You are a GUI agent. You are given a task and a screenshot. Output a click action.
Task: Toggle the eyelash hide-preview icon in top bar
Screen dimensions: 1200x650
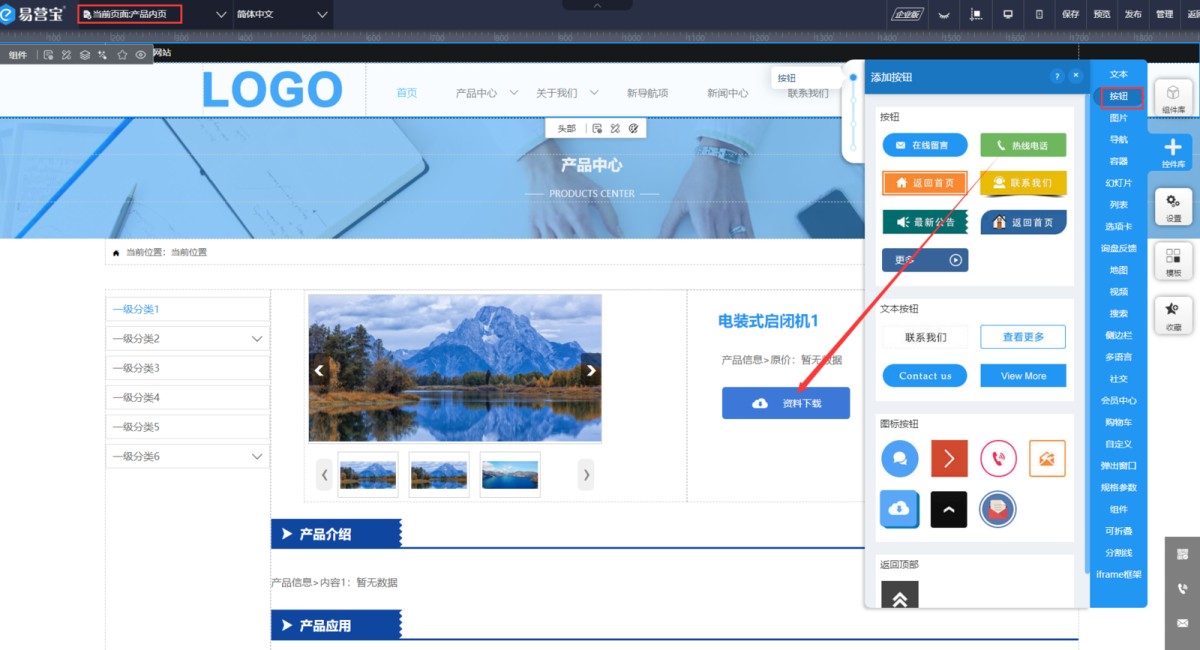[x=944, y=15]
